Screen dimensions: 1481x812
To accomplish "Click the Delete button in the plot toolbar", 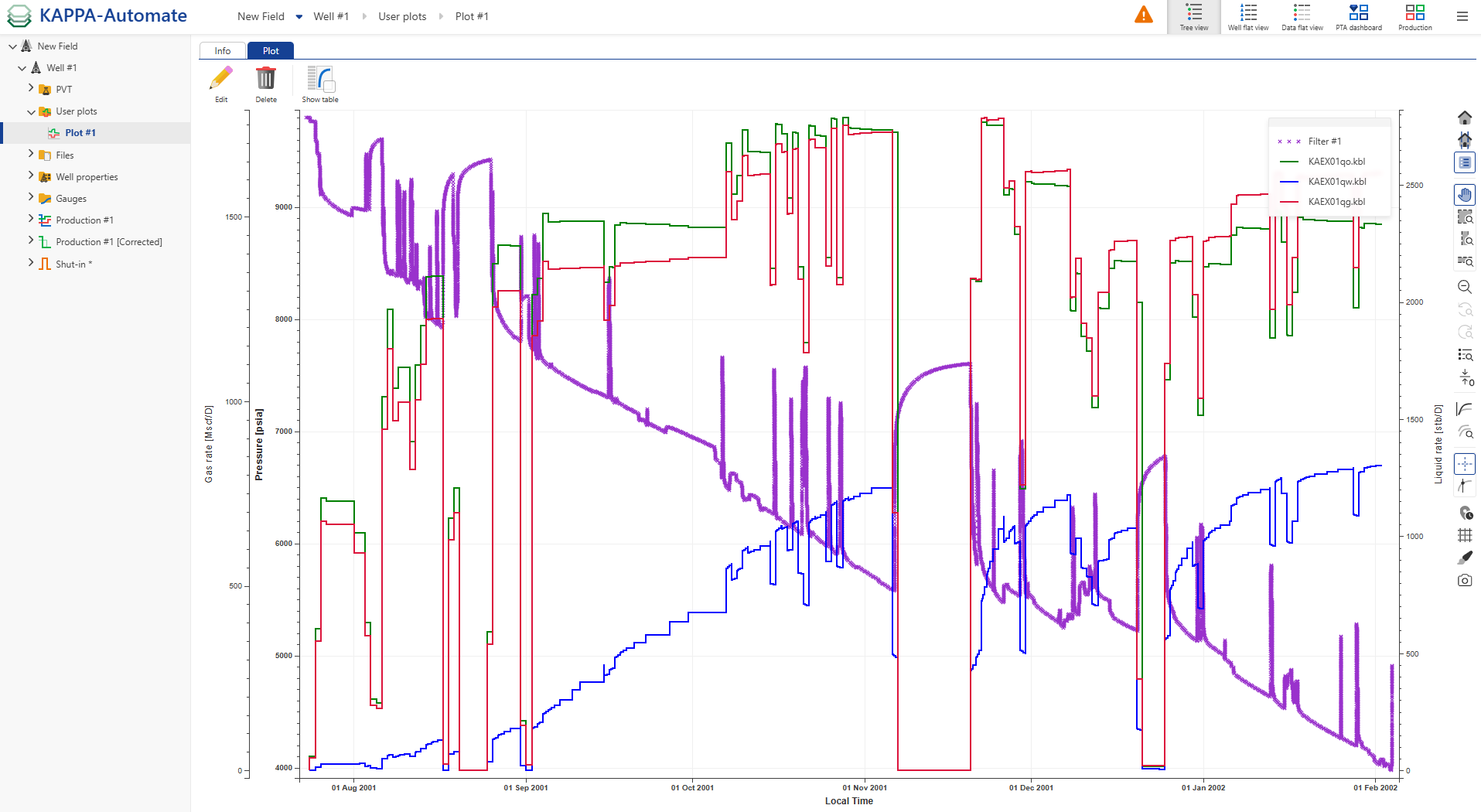I will click(x=266, y=83).
